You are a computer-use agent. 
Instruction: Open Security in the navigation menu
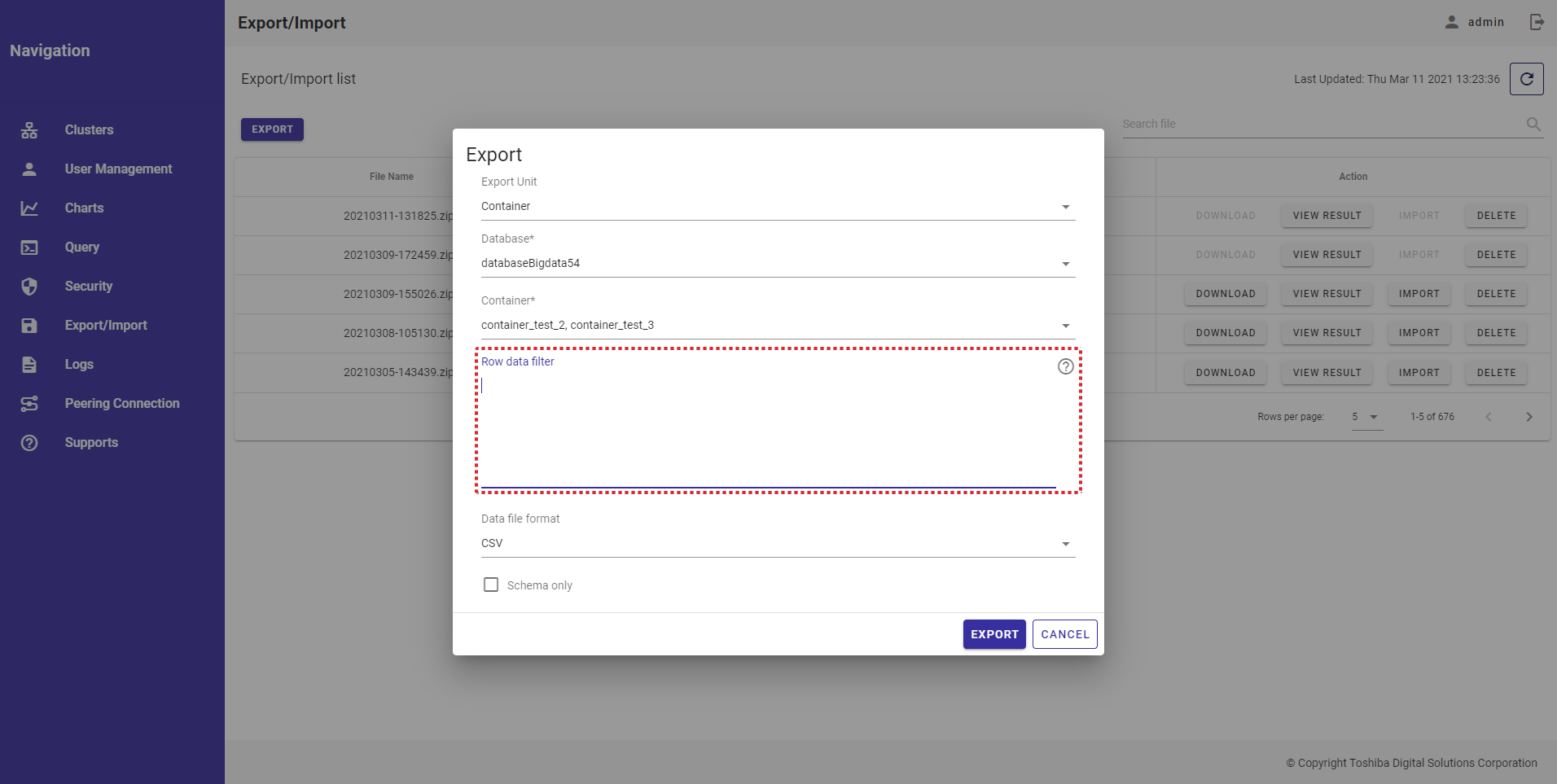[x=89, y=287]
